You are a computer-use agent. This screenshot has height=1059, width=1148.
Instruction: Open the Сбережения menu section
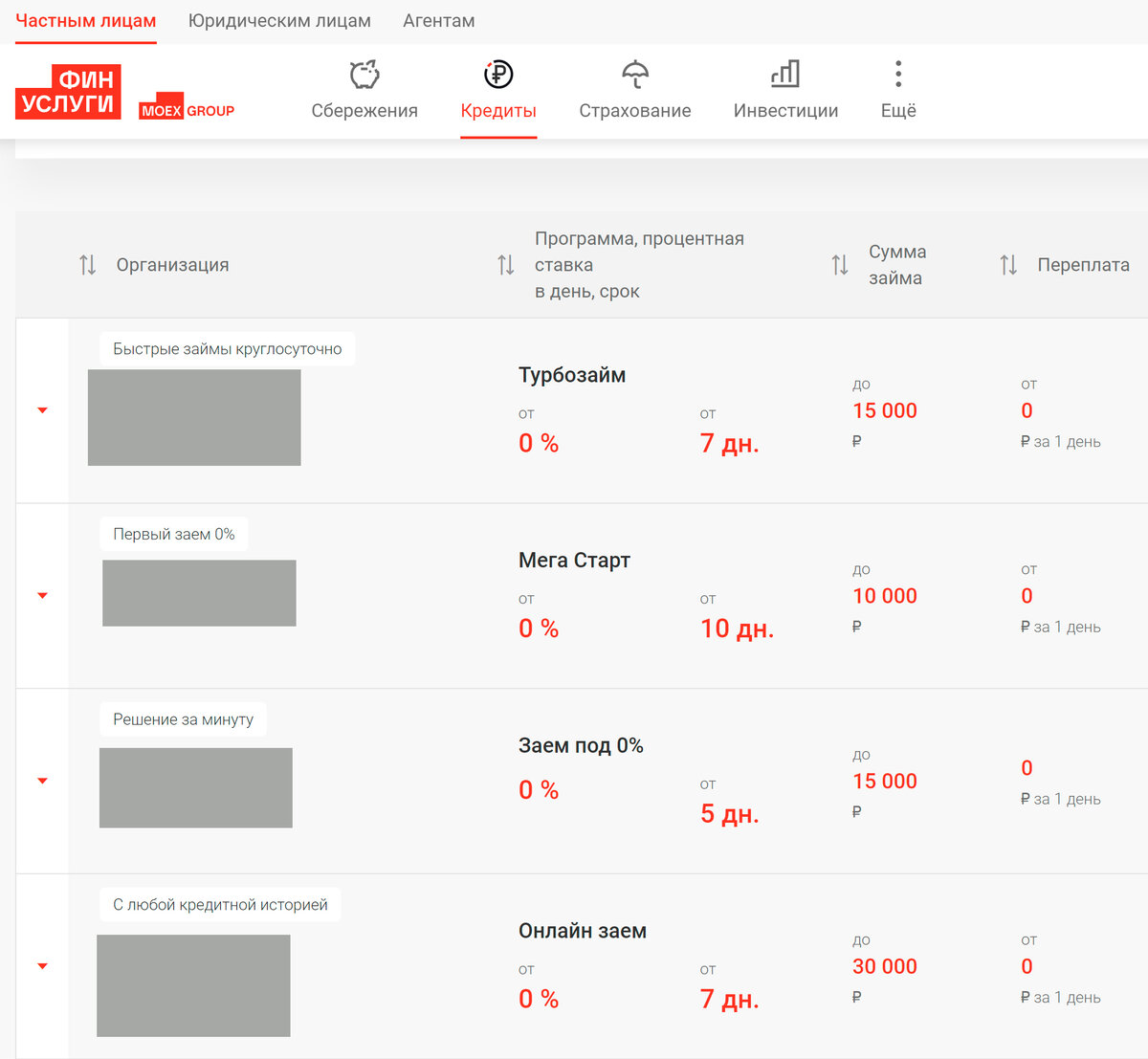point(364,111)
